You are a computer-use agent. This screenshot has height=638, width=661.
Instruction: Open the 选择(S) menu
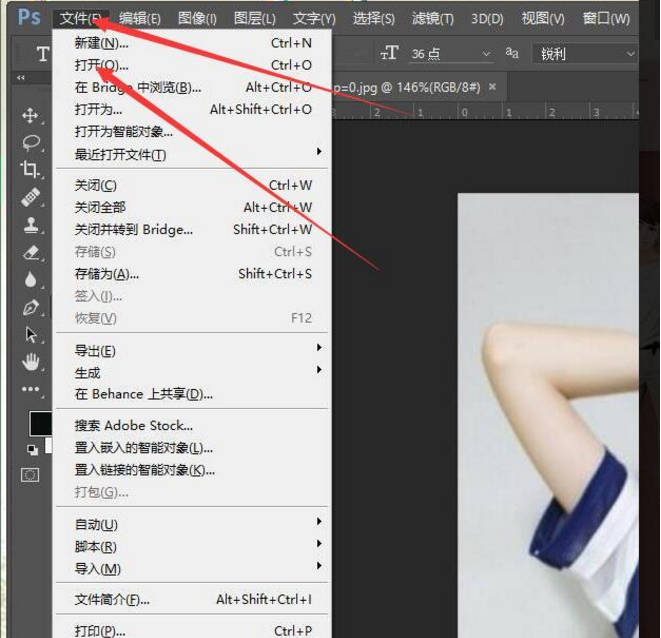point(373,19)
